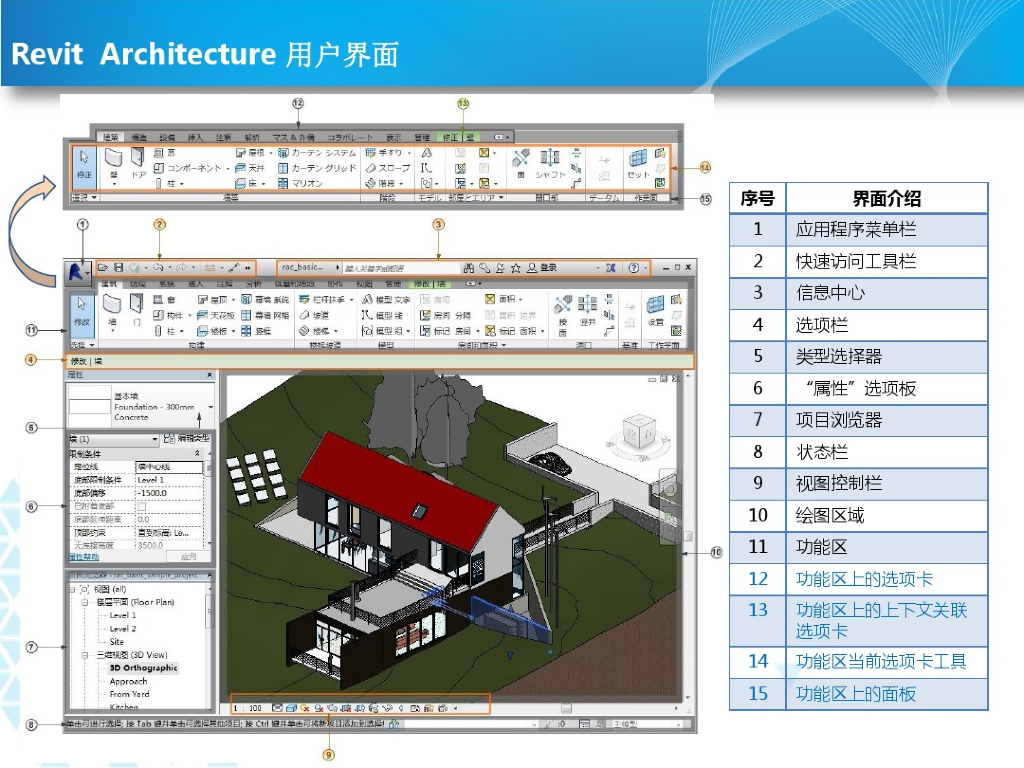
Task: Select the 竖梃 mullion tool
Action: (x=256, y=331)
